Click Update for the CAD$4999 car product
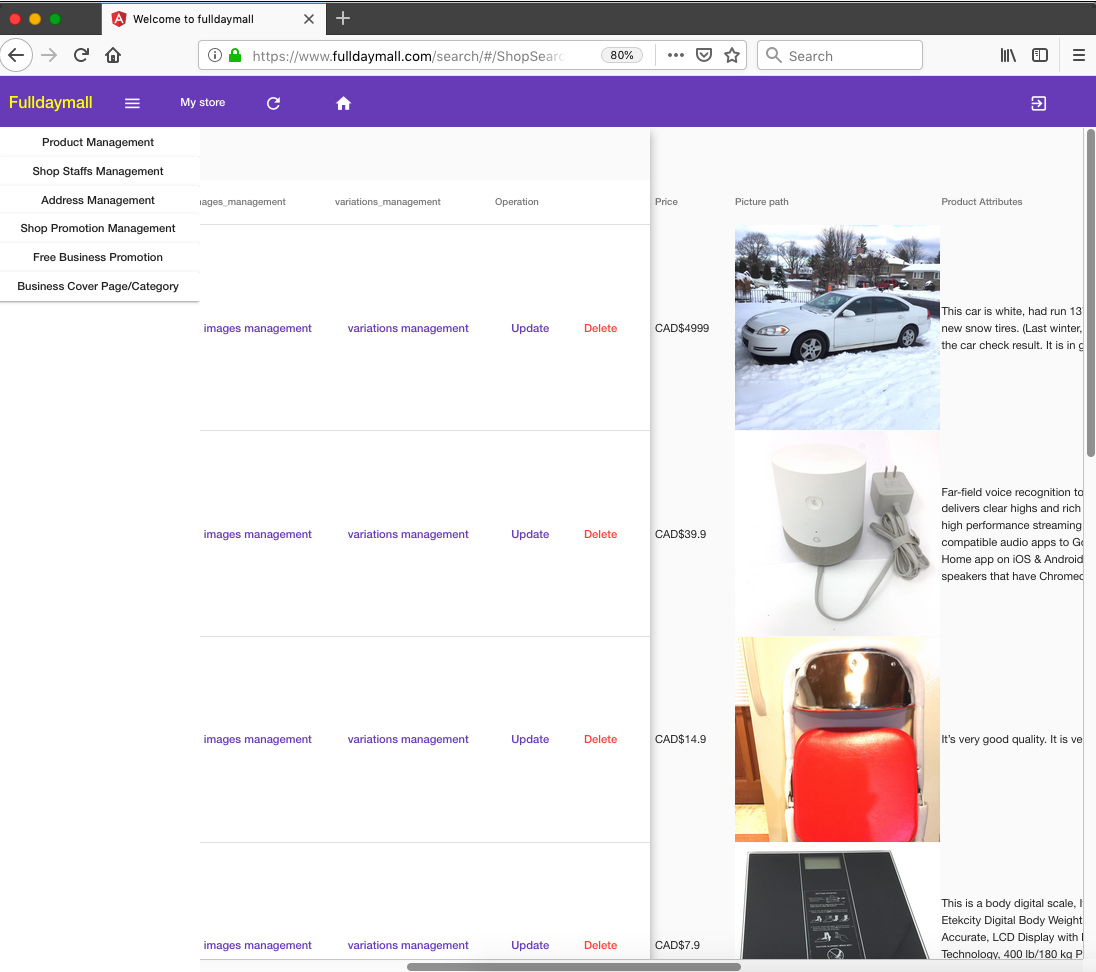This screenshot has height=972, width=1096. (530, 328)
